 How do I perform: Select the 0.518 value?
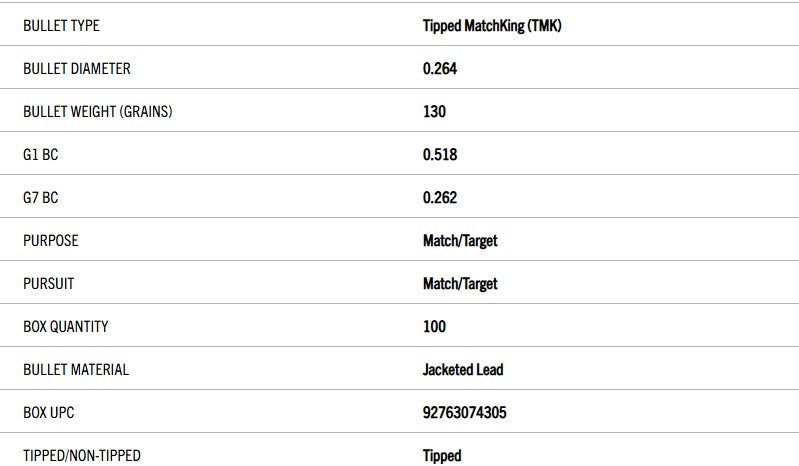coord(440,155)
